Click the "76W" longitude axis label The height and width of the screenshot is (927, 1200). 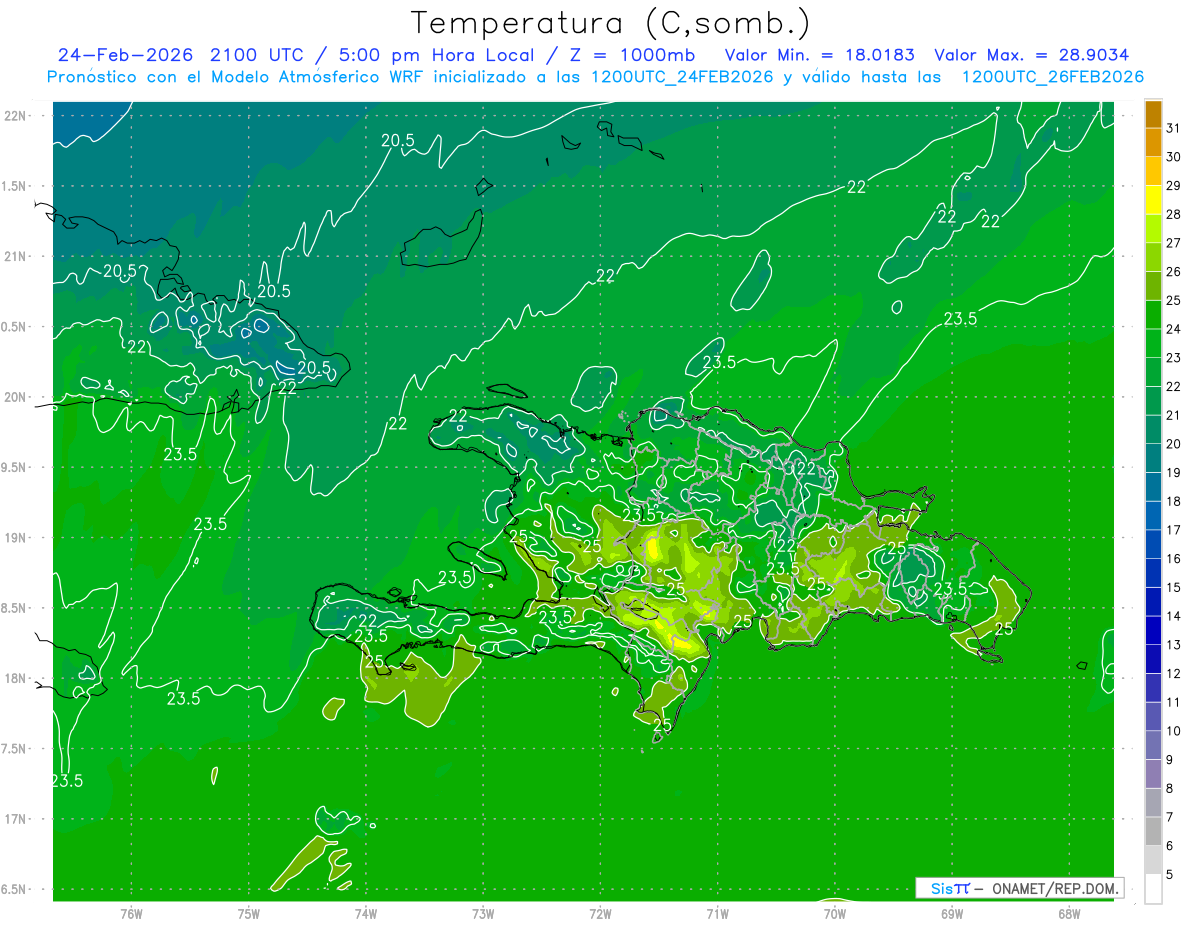131,913
